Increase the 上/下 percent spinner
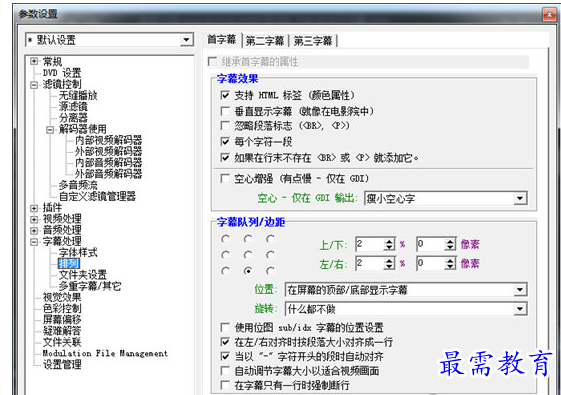The image size is (561, 395). click(389, 241)
